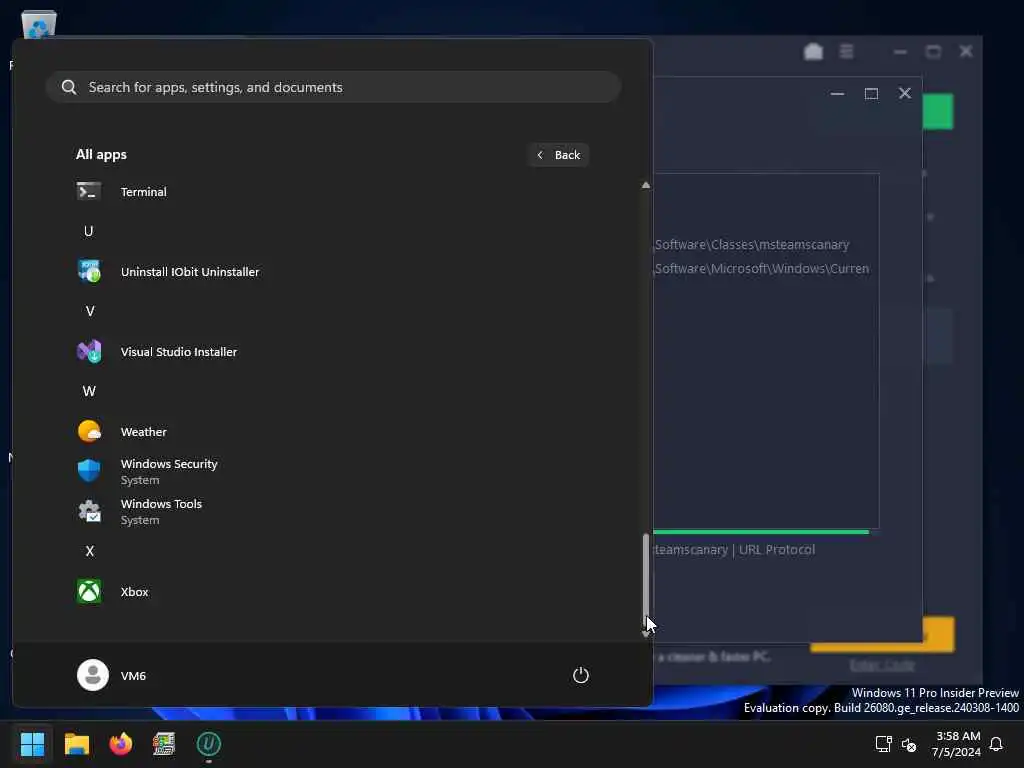Jump to letter X section header
Screen dimensions: 1024x768
pyautogui.click(x=89, y=551)
